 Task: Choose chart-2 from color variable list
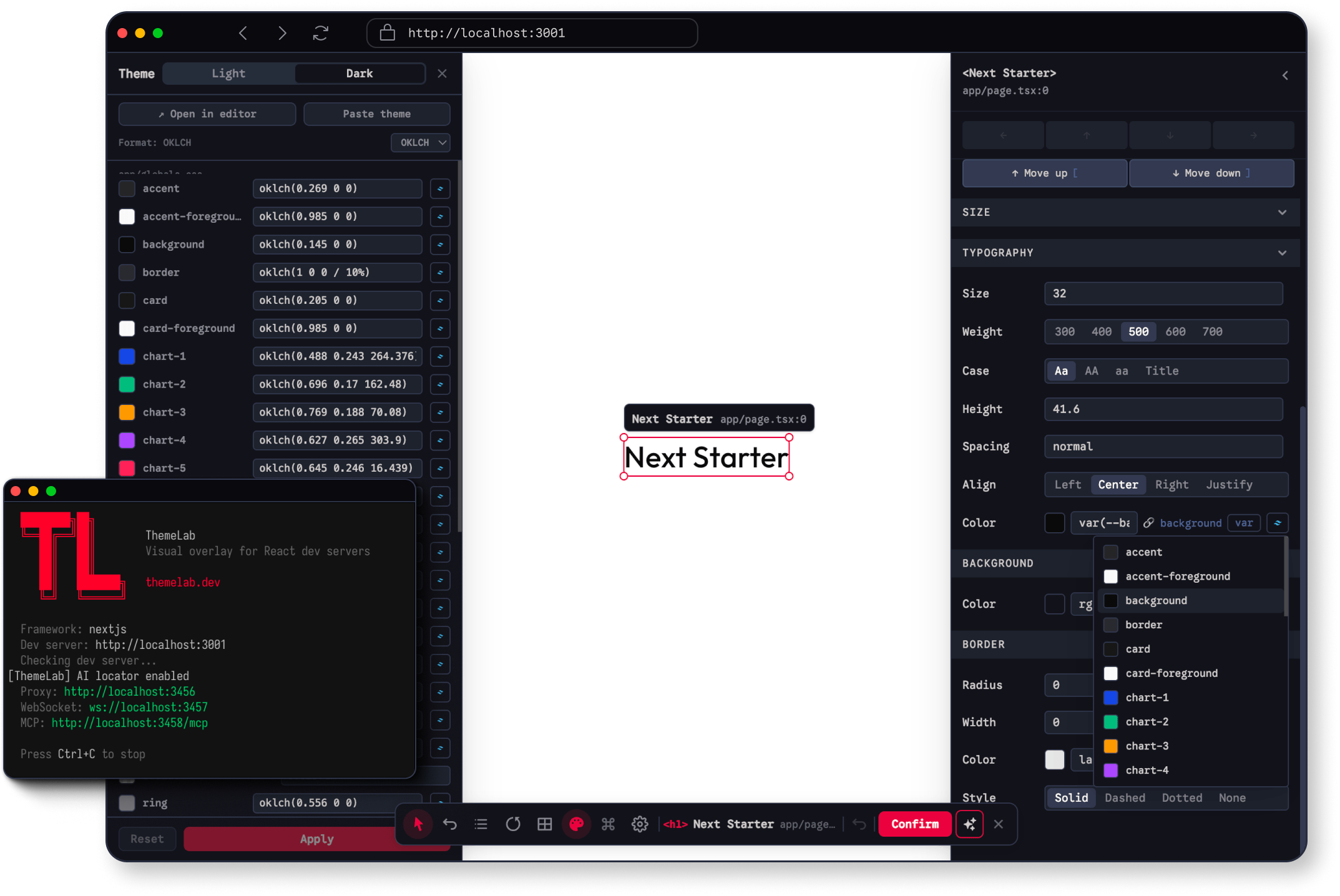(1190, 722)
